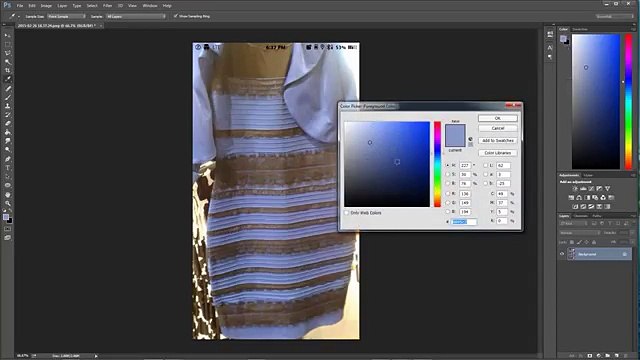This screenshot has width=640, height=360.
Task: Select the Eraser tool
Action: point(7,123)
